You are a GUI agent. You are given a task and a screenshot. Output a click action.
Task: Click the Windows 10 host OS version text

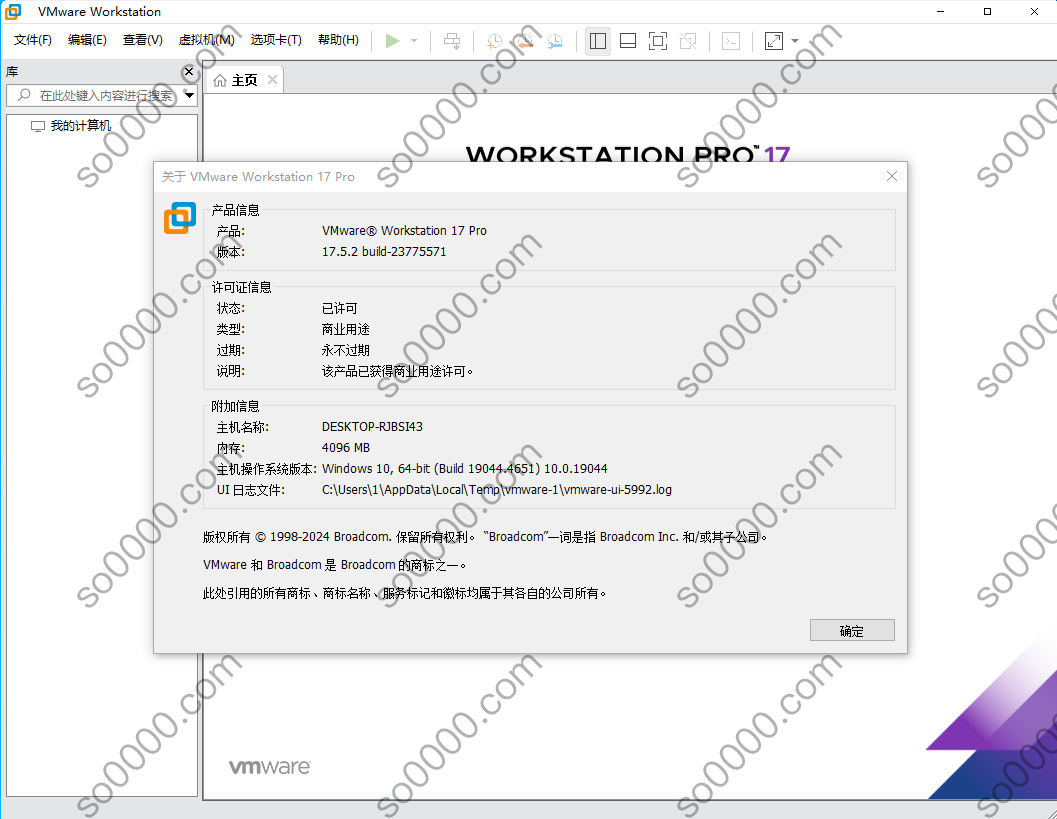pos(464,468)
